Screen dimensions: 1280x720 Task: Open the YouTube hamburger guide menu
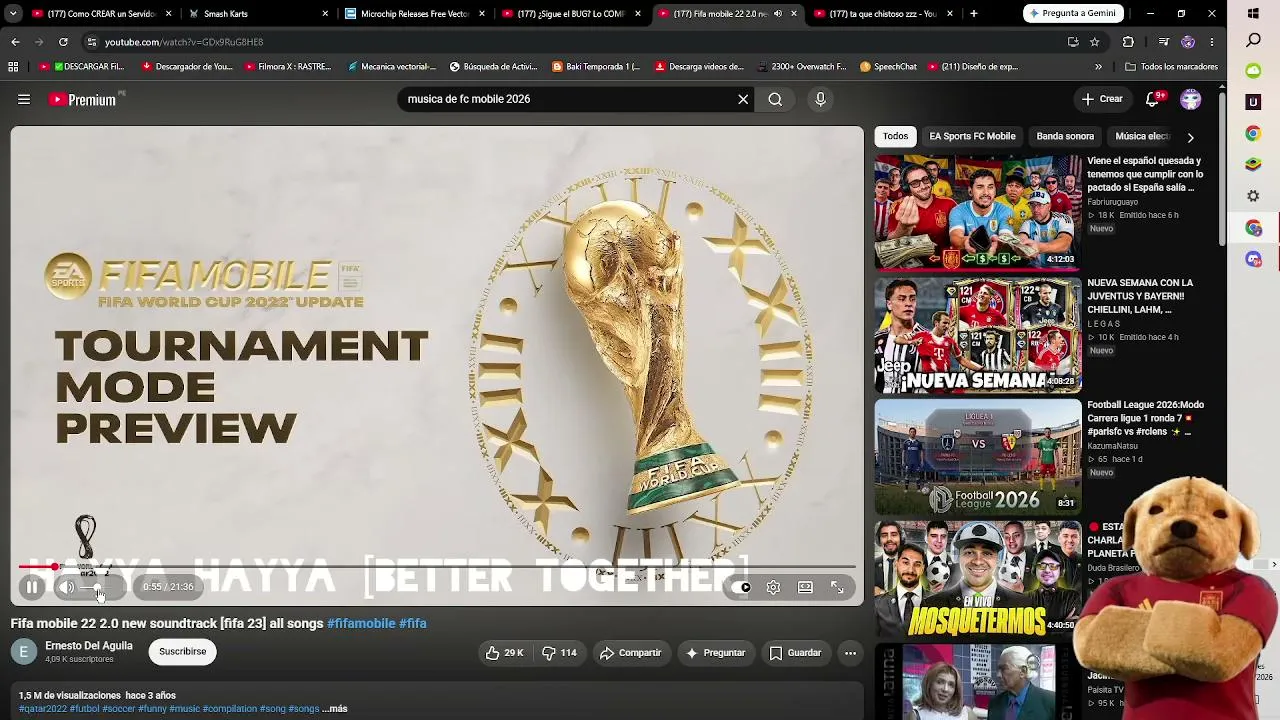[24, 99]
